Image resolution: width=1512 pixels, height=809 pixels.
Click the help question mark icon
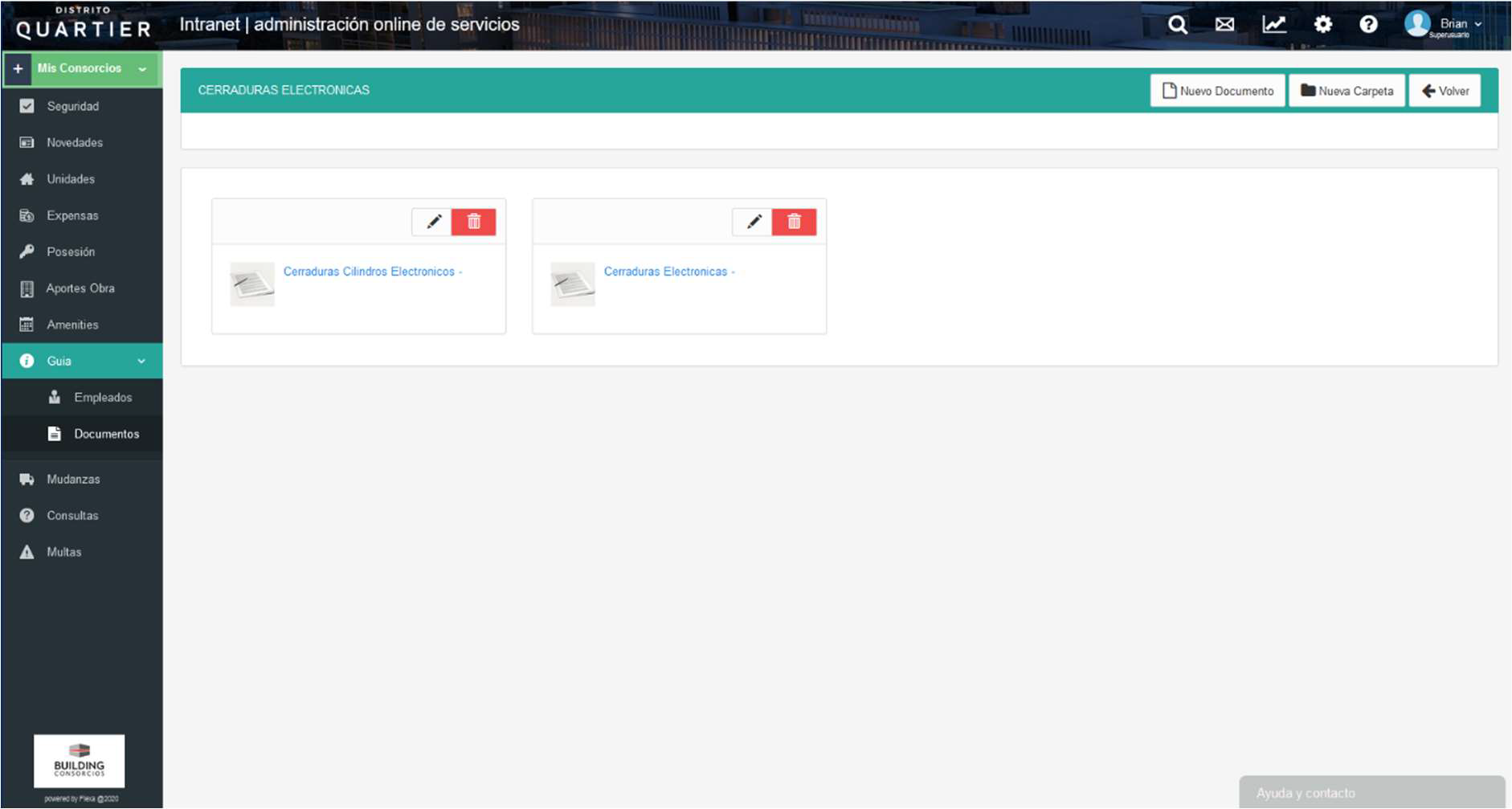tap(1369, 24)
